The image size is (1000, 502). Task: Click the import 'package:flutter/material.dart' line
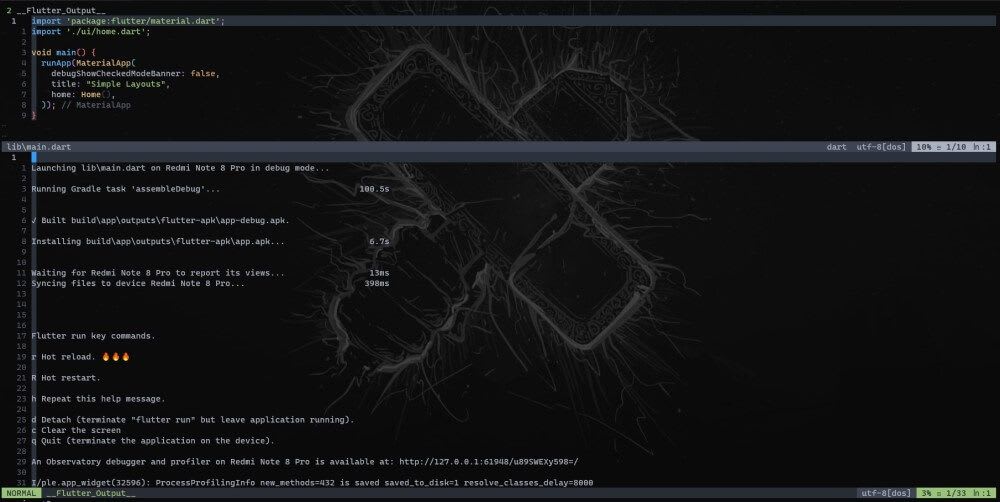point(128,21)
